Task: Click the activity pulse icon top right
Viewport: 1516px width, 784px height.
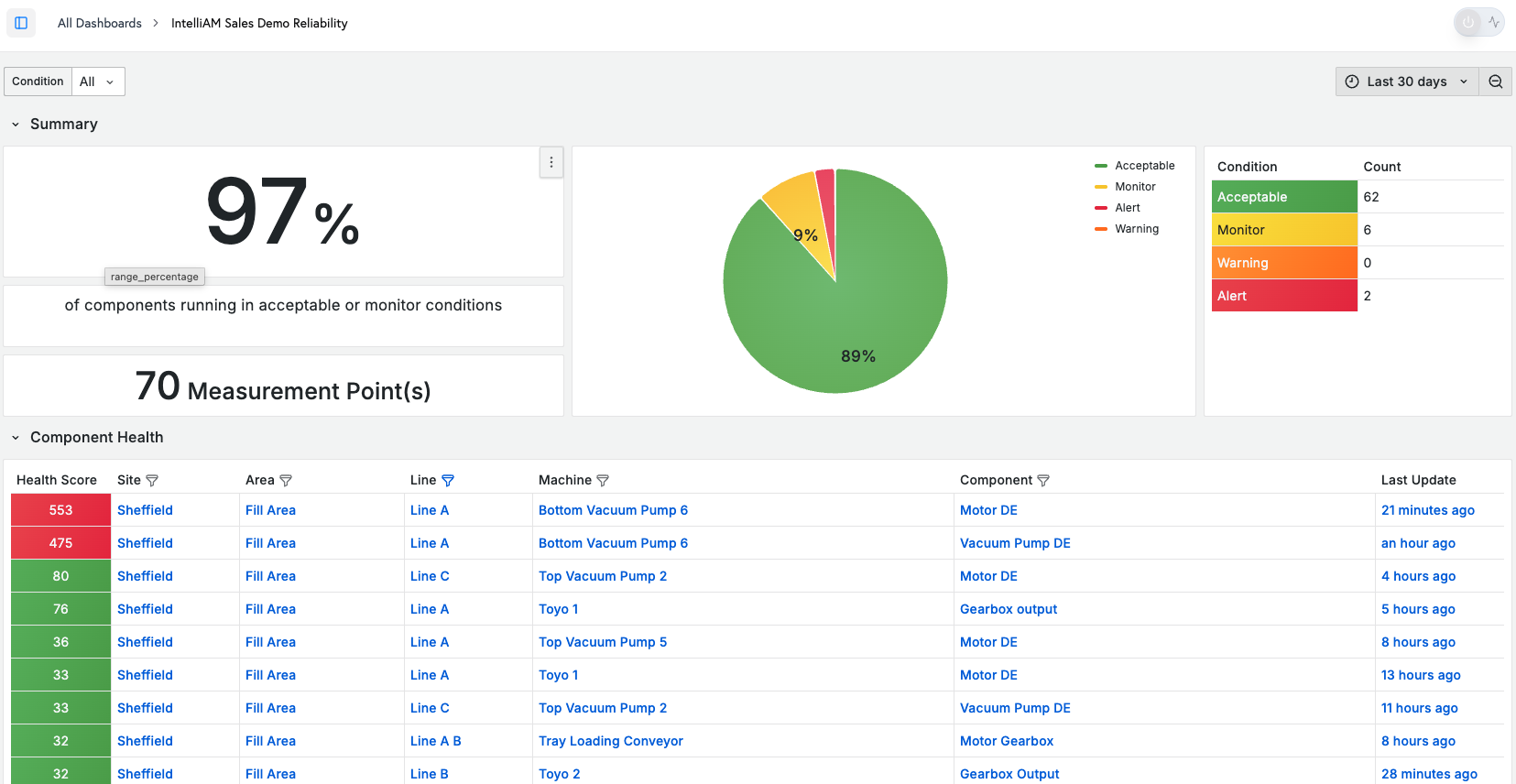Action: click(x=1494, y=22)
